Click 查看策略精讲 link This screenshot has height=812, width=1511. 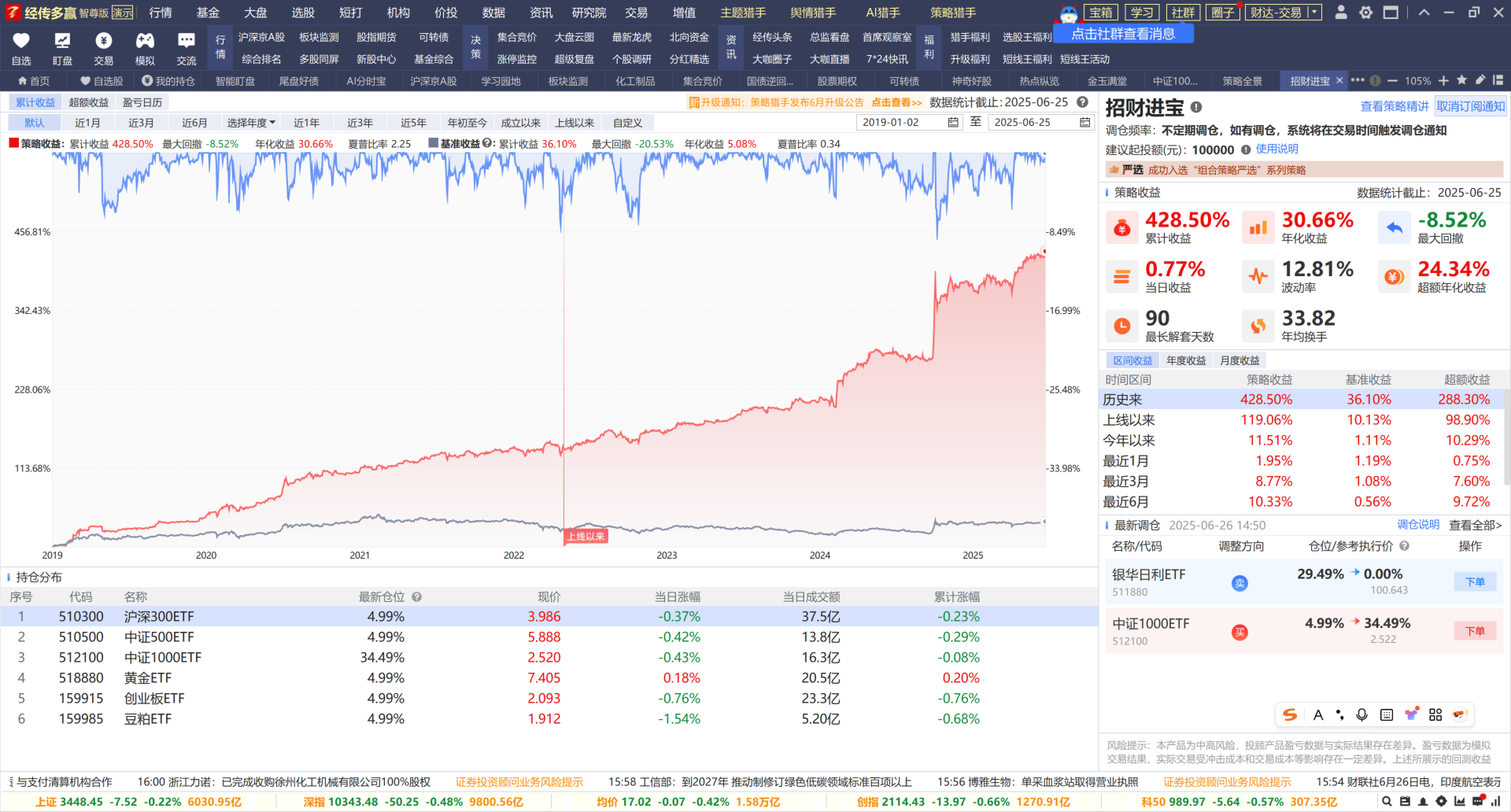pos(1395,106)
